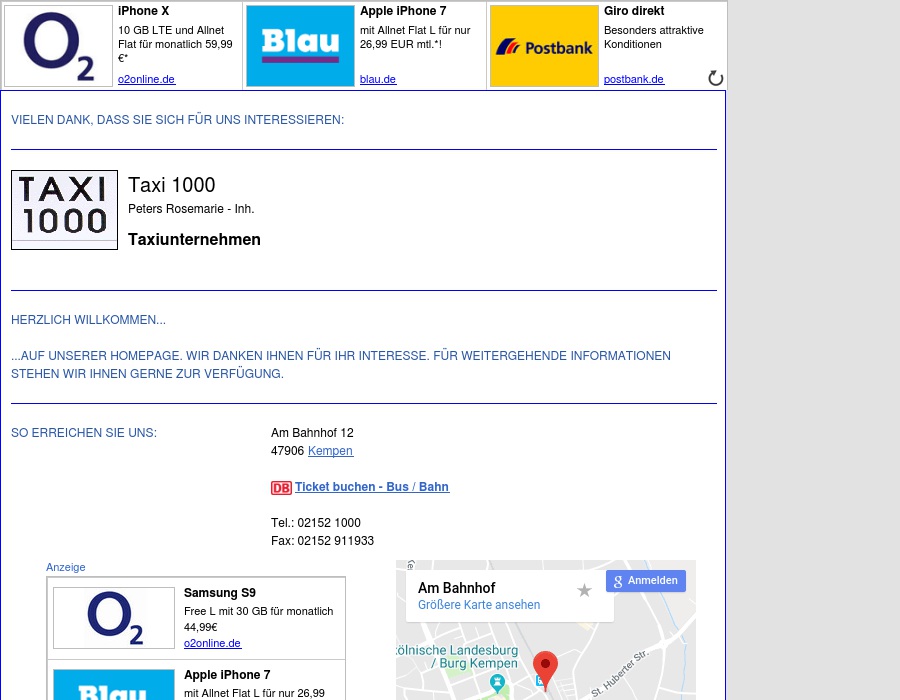Open the postbank.de link
This screenshot has width=900, height=700.
click(633, 80)
